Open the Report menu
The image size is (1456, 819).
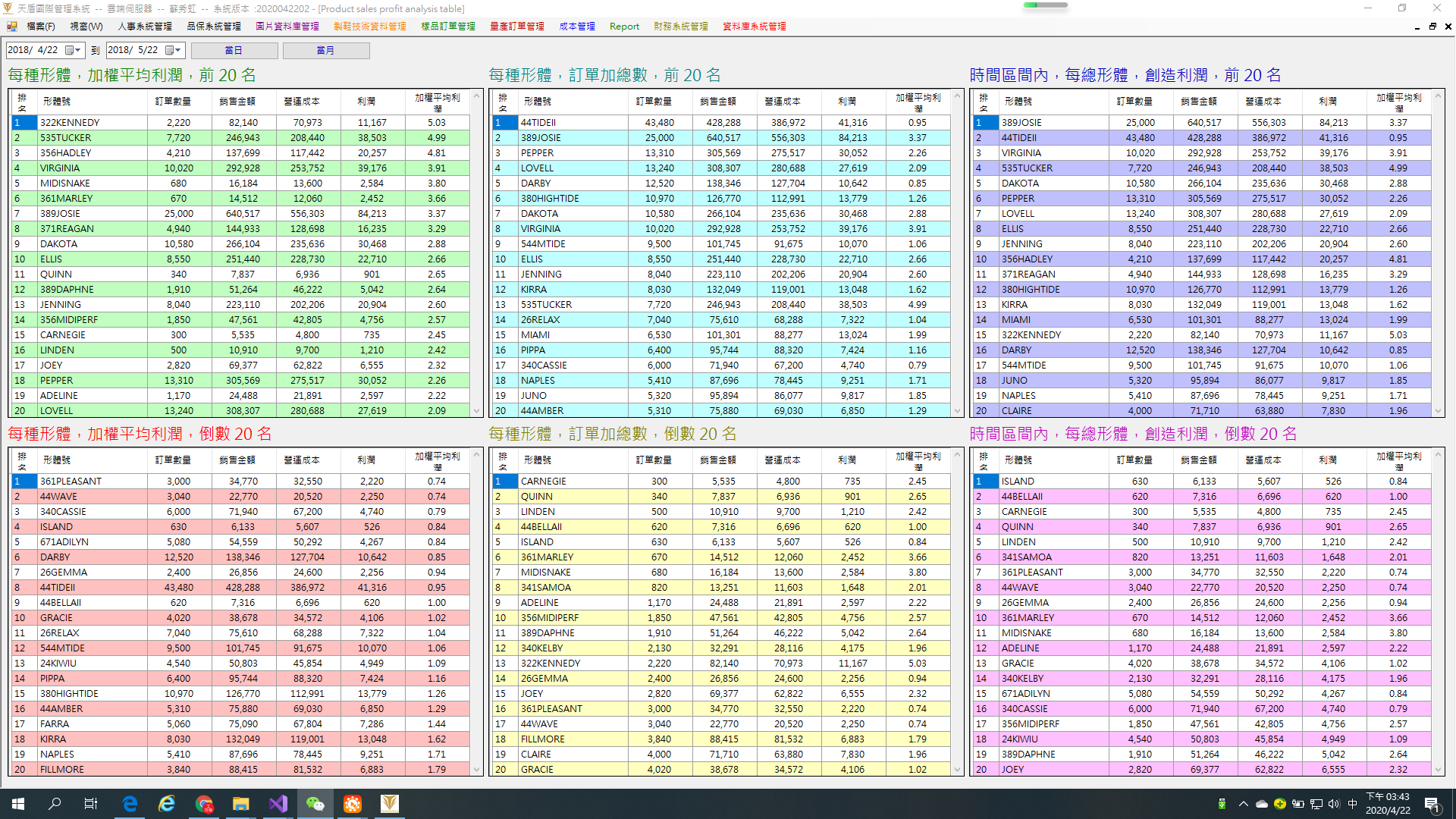tap(624, 27)
